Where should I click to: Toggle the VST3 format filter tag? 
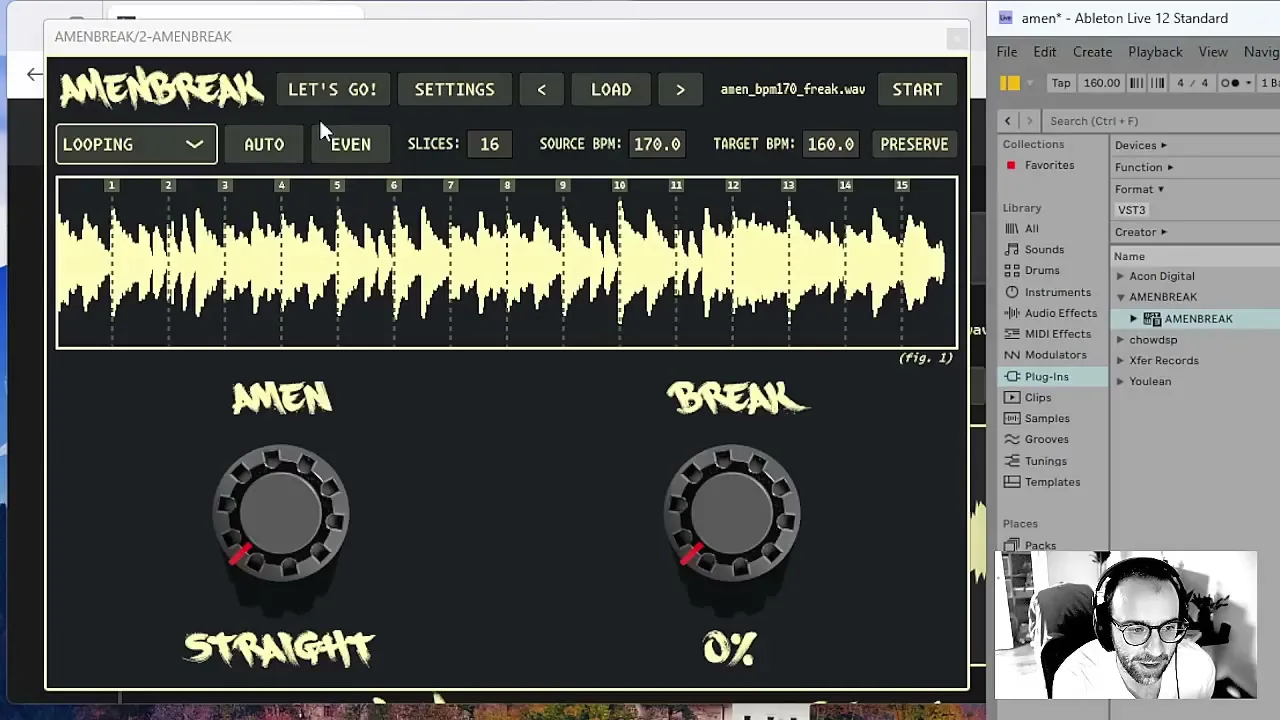click(1131, 210)
